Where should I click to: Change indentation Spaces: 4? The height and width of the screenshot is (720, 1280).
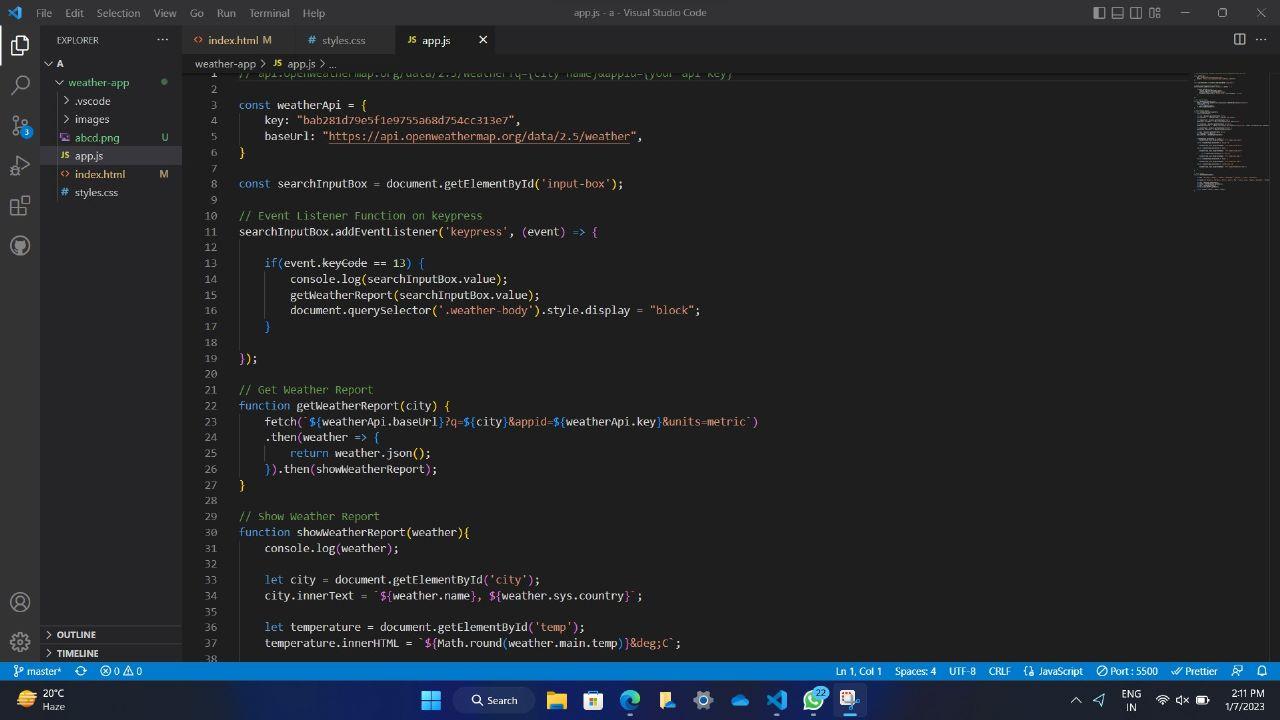click(x=915, y=671)
